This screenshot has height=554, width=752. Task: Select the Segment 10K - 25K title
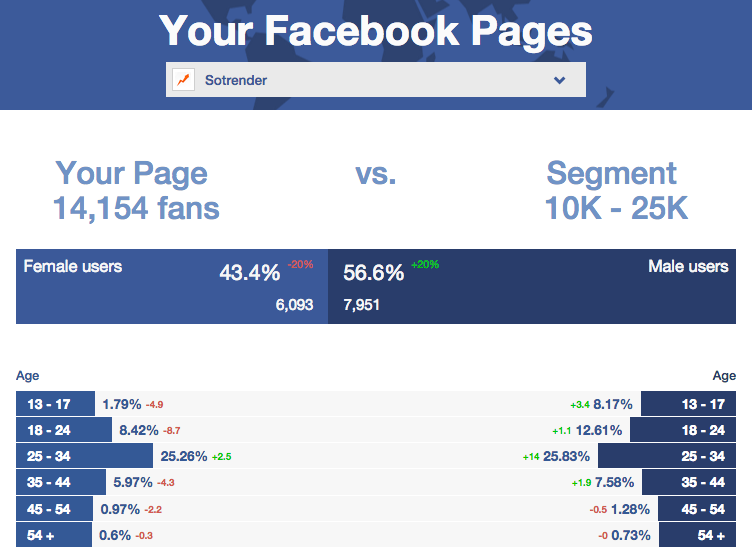click(x=611, y=190)
